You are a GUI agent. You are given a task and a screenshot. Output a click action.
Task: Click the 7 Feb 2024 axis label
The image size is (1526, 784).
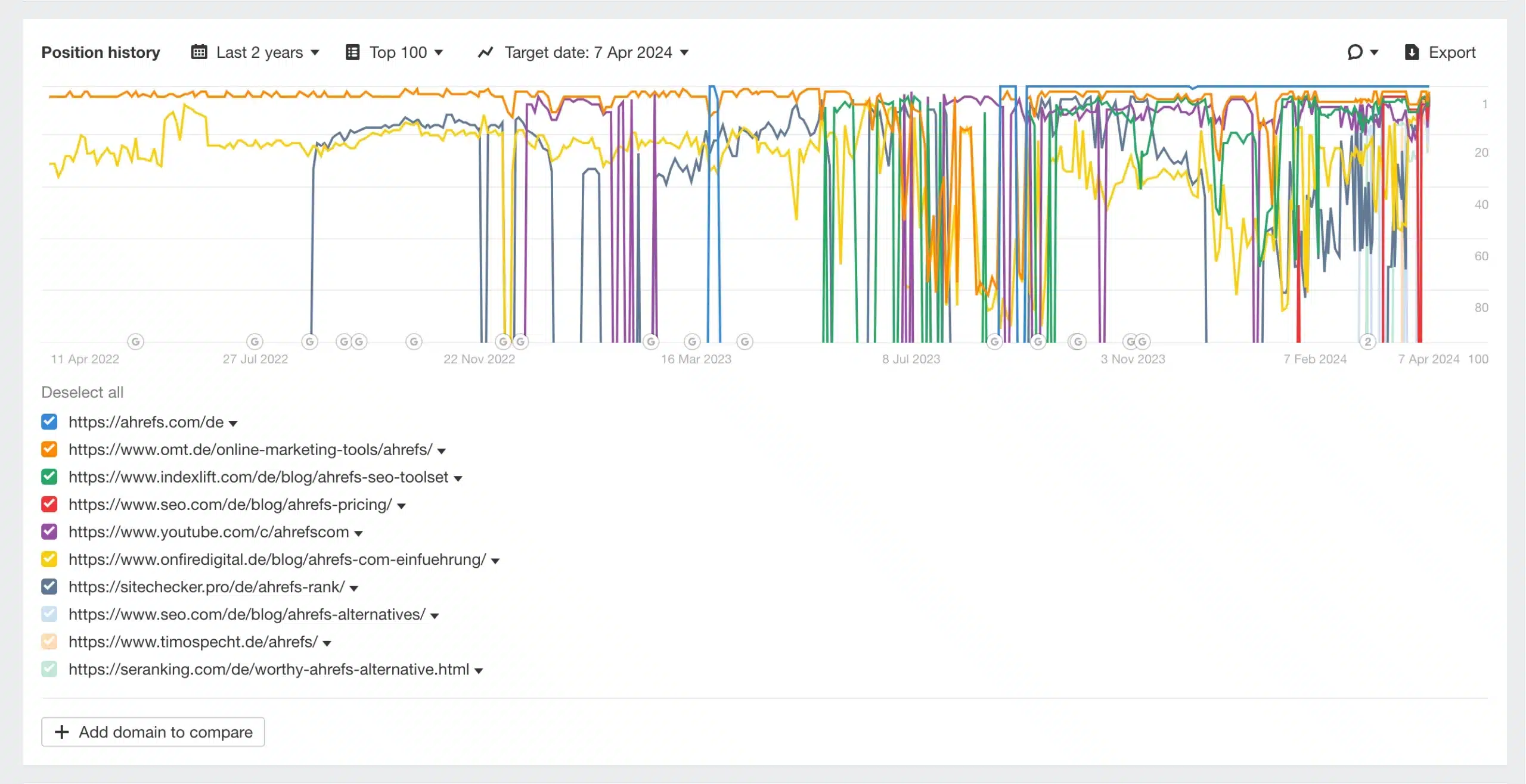pos(1315,359)
